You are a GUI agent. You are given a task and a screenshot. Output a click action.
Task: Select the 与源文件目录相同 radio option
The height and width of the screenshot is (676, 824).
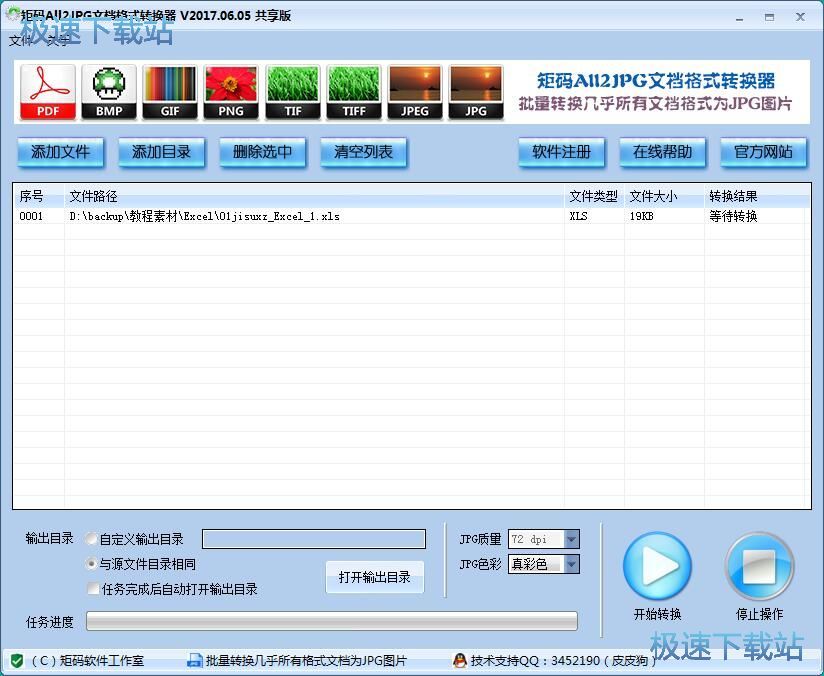click(x=91, y=562)
